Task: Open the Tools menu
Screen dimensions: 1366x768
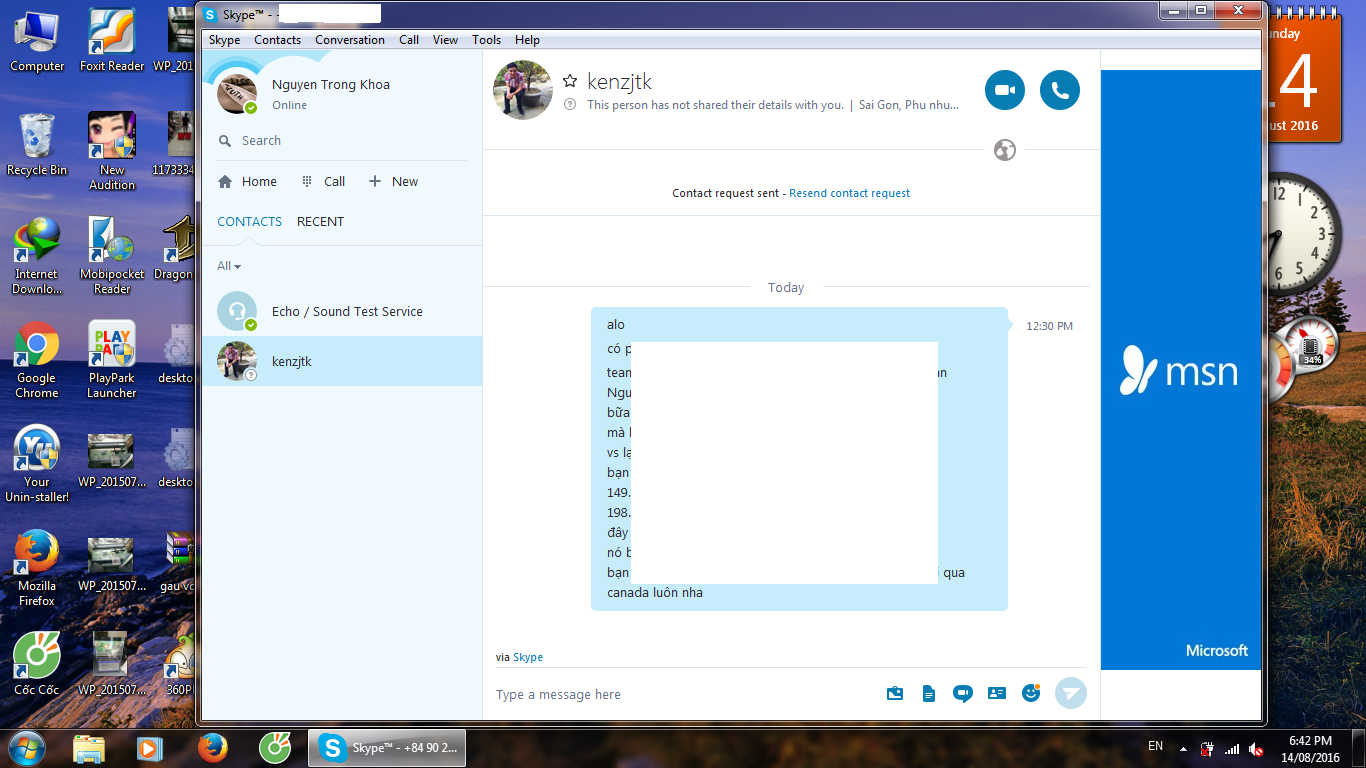Action: pos(486,40)
